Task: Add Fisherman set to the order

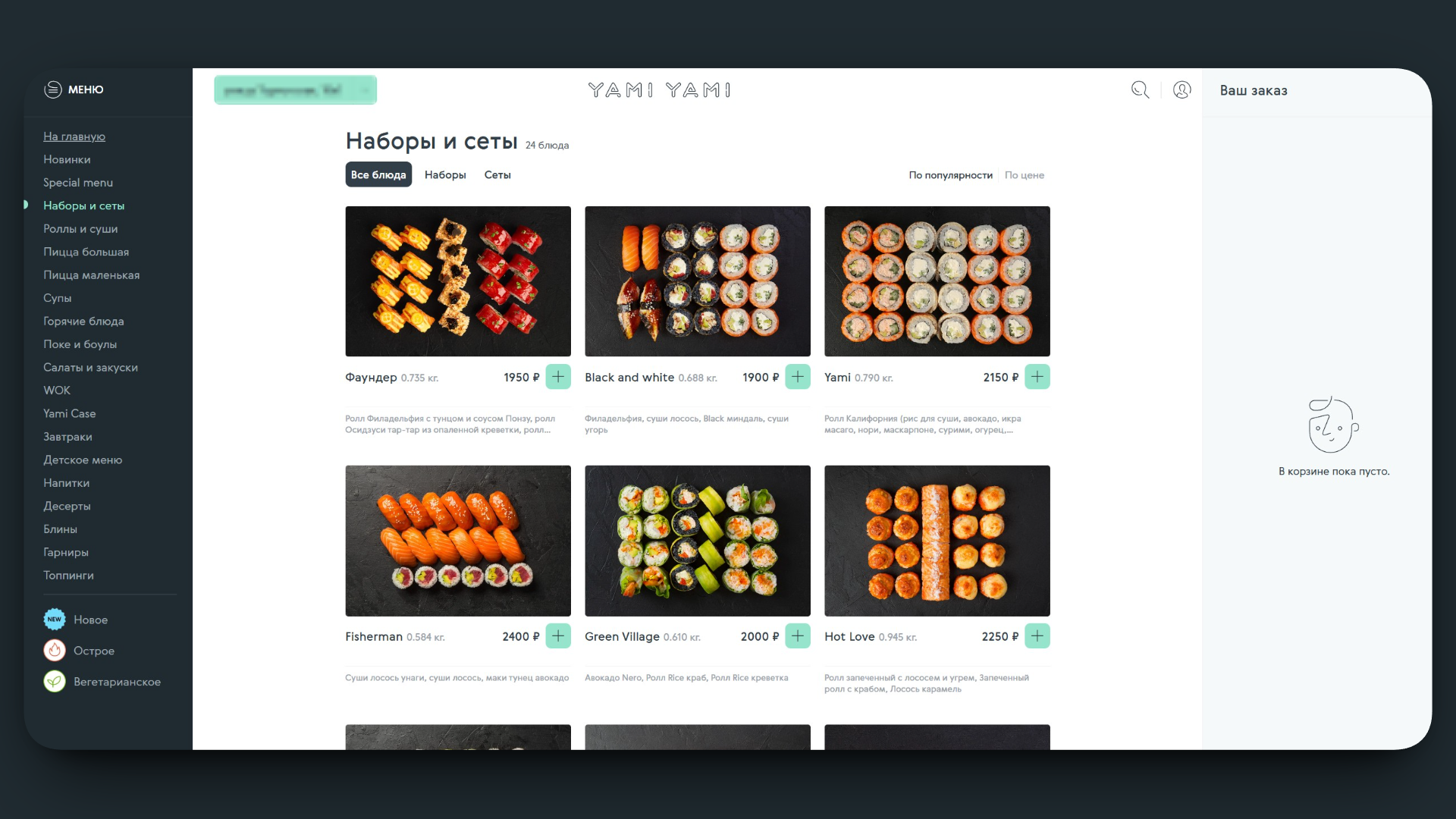Action: click(x=558, y=636)
